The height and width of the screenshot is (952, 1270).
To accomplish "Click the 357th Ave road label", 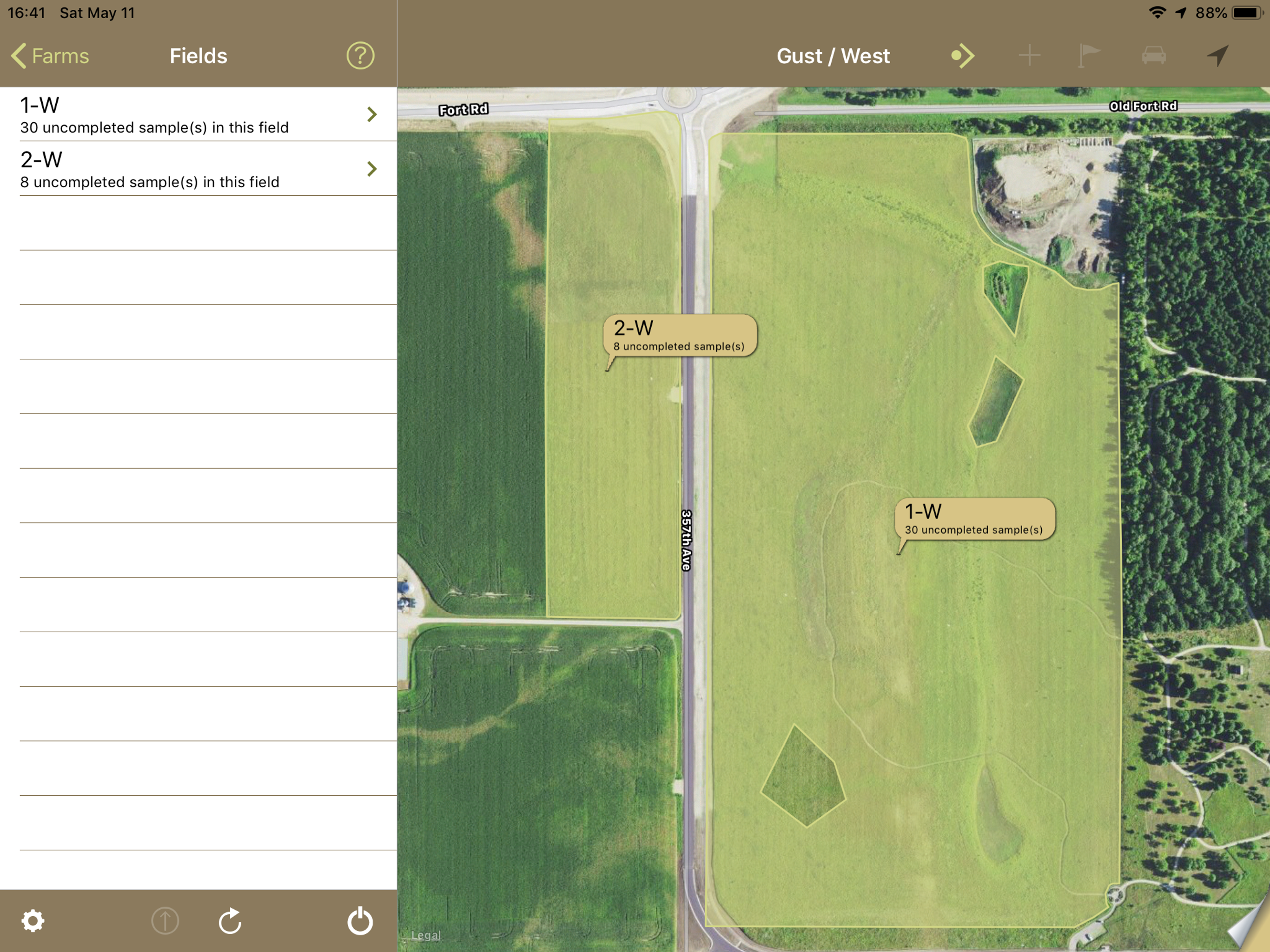I will pos(686,540).
